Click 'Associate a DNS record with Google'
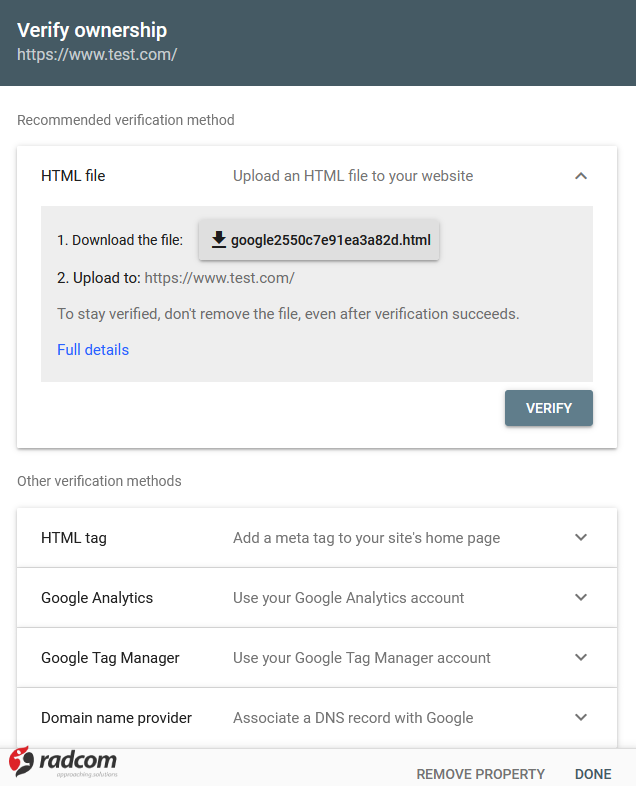The width and height of the screenshot is (636, 786). 353,718
